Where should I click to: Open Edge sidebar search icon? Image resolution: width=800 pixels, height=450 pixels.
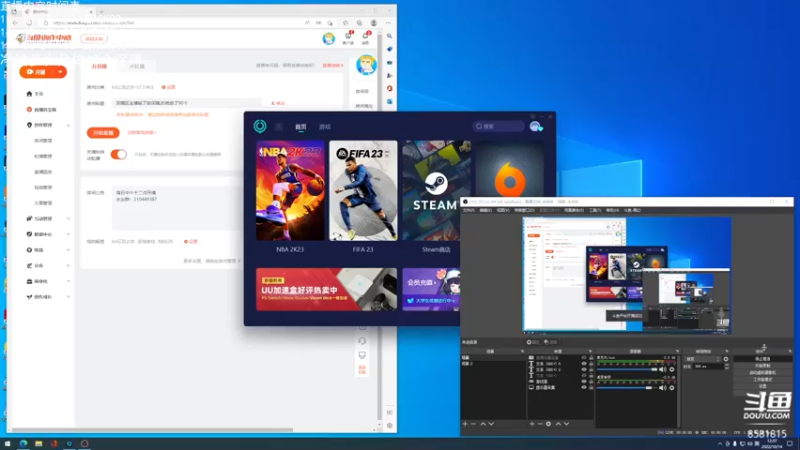click(x=389, y=36)
